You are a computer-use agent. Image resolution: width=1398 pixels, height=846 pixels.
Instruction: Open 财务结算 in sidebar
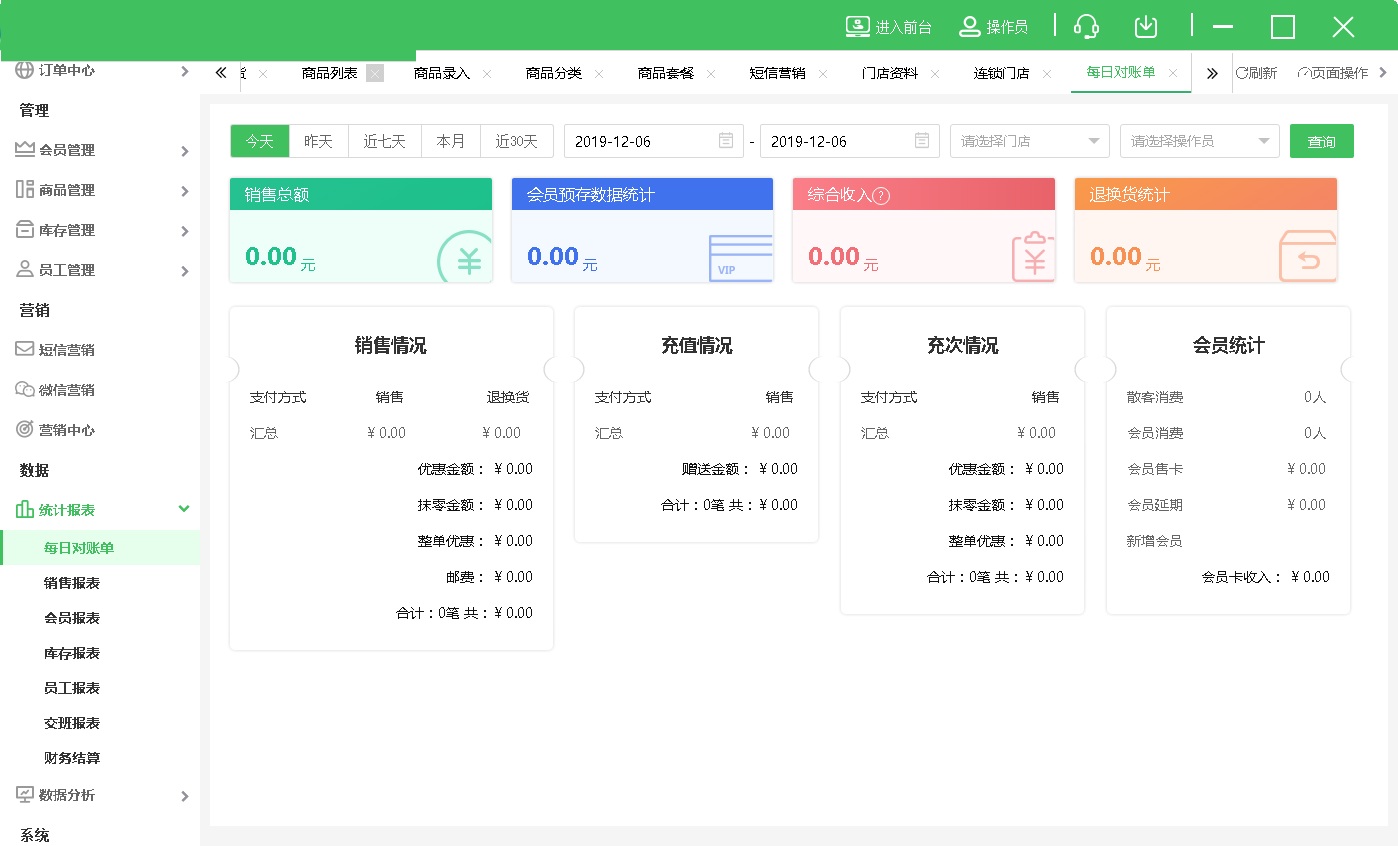point(72,758)
